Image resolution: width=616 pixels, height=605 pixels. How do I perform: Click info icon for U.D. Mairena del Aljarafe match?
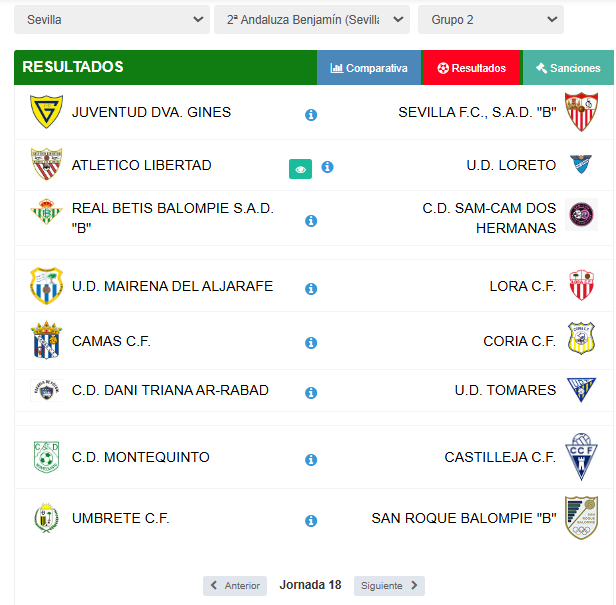pyautogui.click(x=311, y=289)
